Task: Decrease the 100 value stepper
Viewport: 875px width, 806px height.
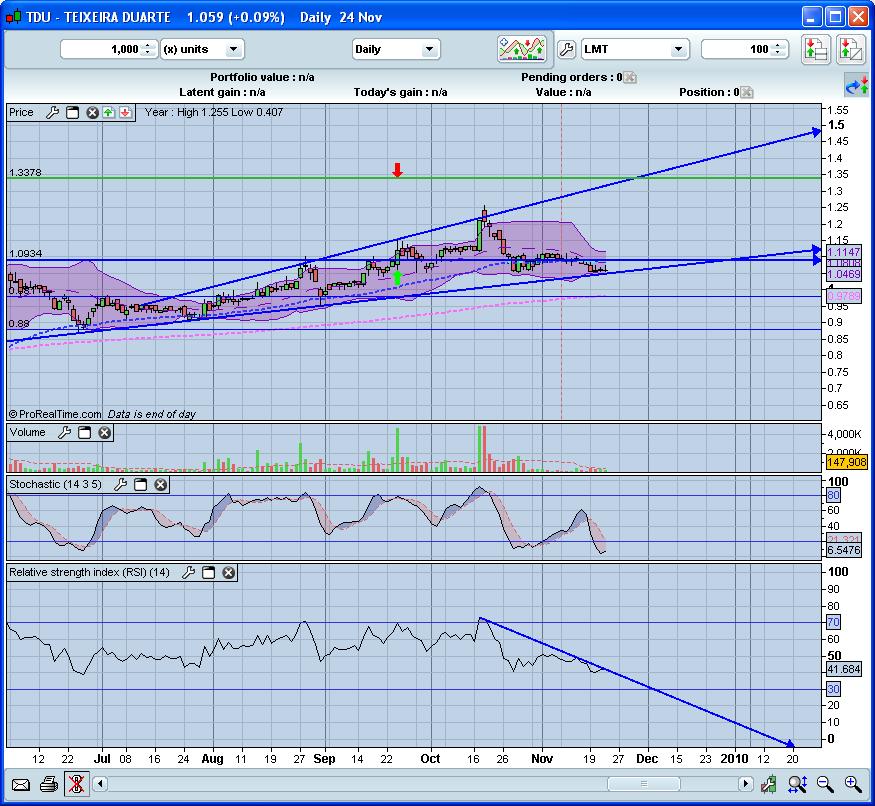Action: tap(778, 53)
